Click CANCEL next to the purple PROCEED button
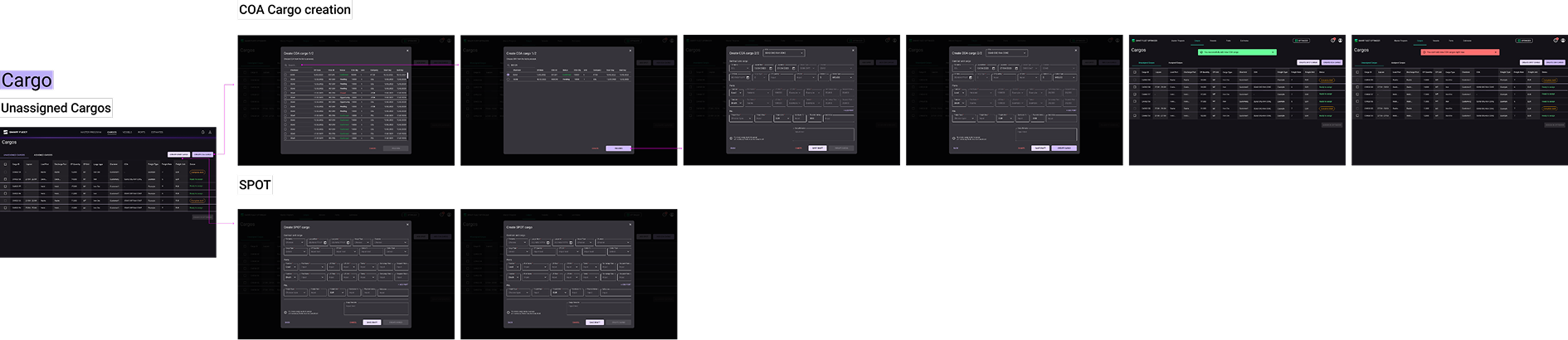Screen dimensions: 1568x340 595,148
